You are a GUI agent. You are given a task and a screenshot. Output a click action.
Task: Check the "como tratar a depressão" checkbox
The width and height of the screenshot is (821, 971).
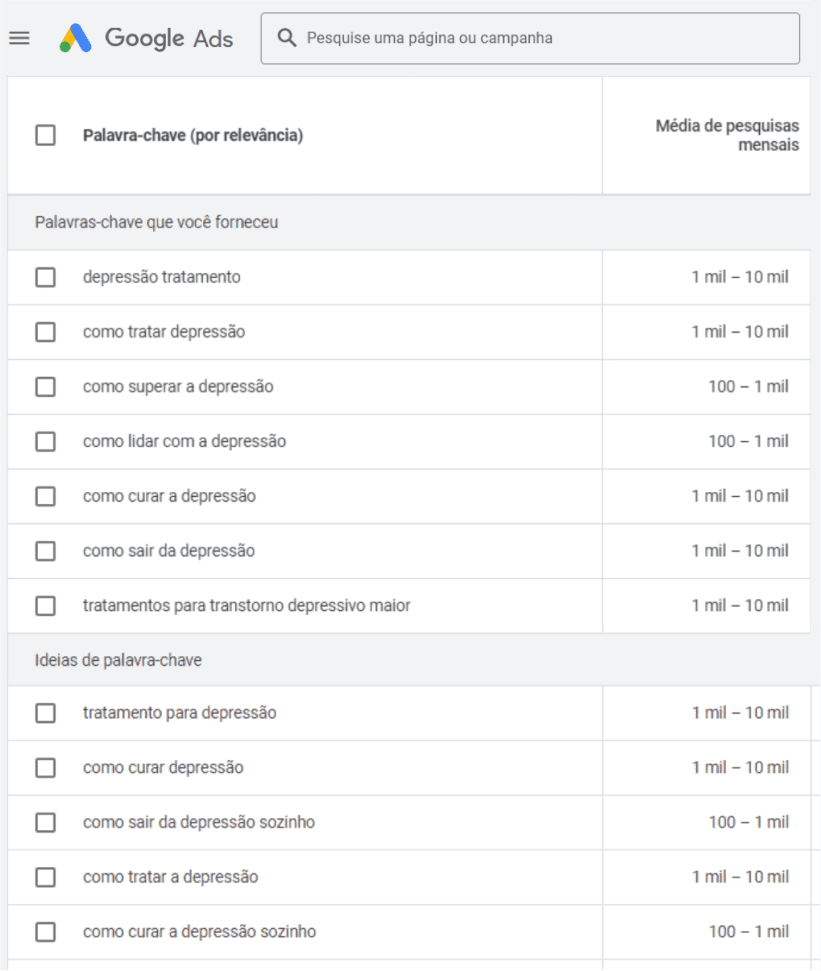click(x=45, y=877)
